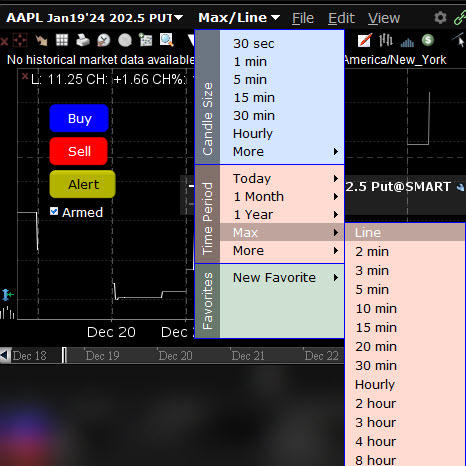This screenshot has height=466, width=466.
Task: Choose 4 hour in Max submenu
Action: point(405,442)
